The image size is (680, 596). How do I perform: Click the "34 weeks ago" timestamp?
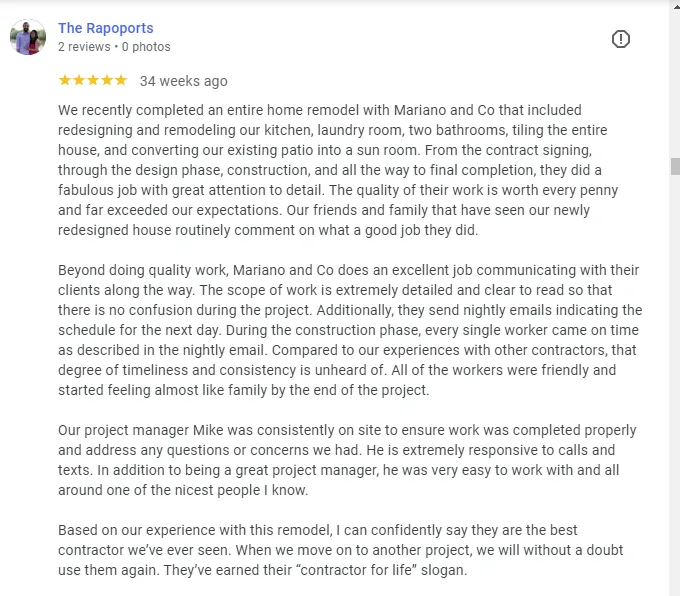(x=183, y=81)
